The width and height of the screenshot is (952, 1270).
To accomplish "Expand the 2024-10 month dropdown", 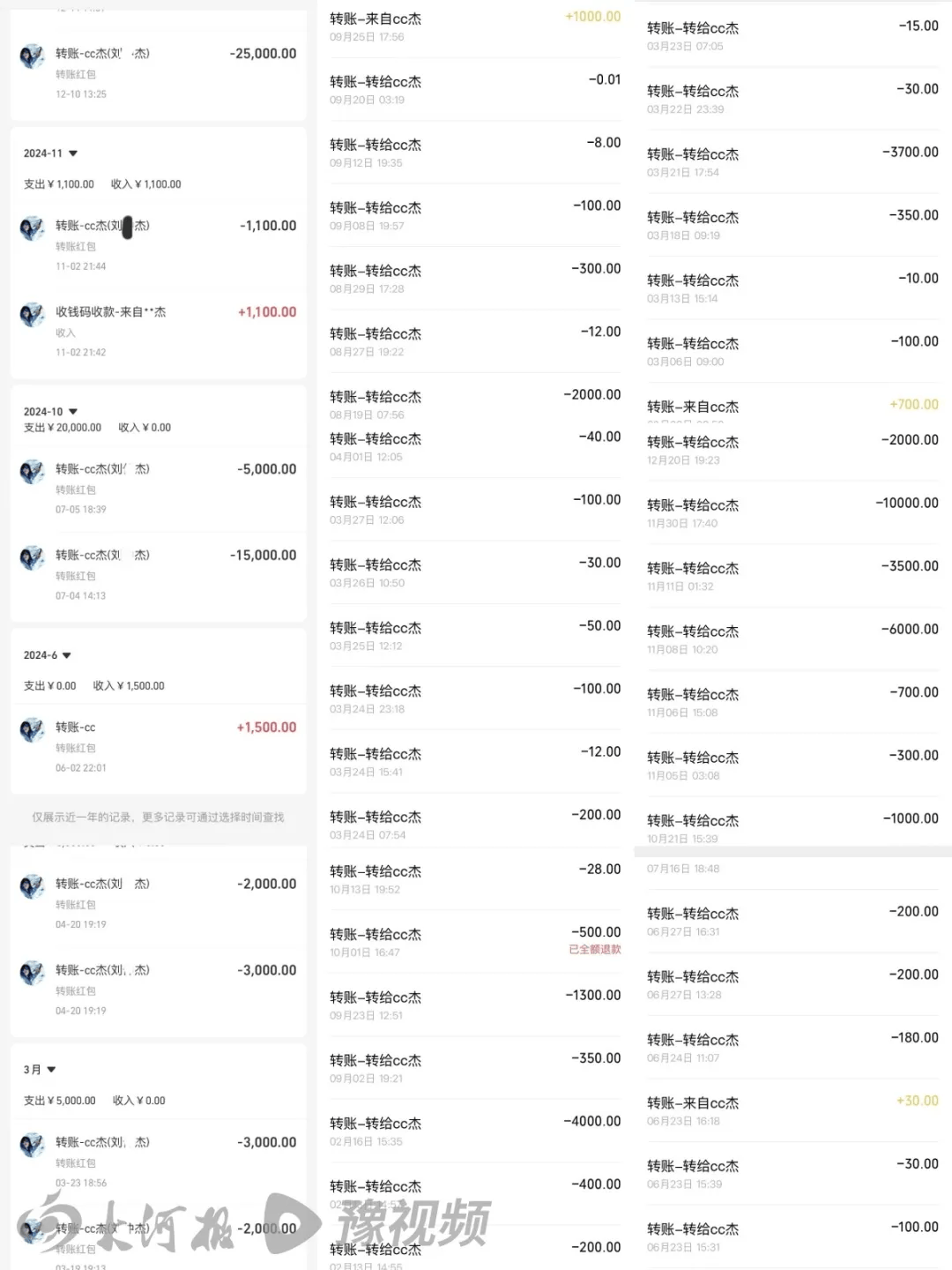I will click(73, 412).
